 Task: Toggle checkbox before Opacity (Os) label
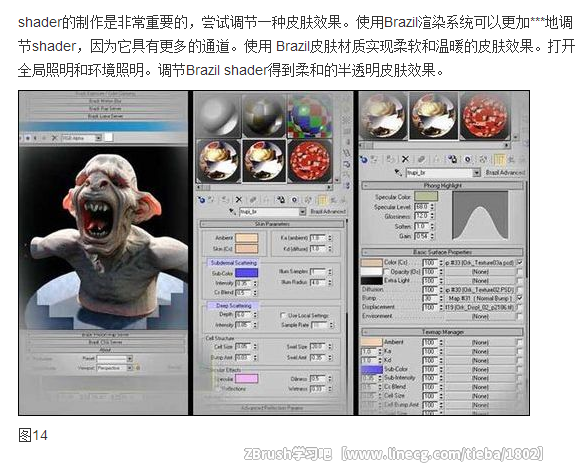(x=387, y=272)
